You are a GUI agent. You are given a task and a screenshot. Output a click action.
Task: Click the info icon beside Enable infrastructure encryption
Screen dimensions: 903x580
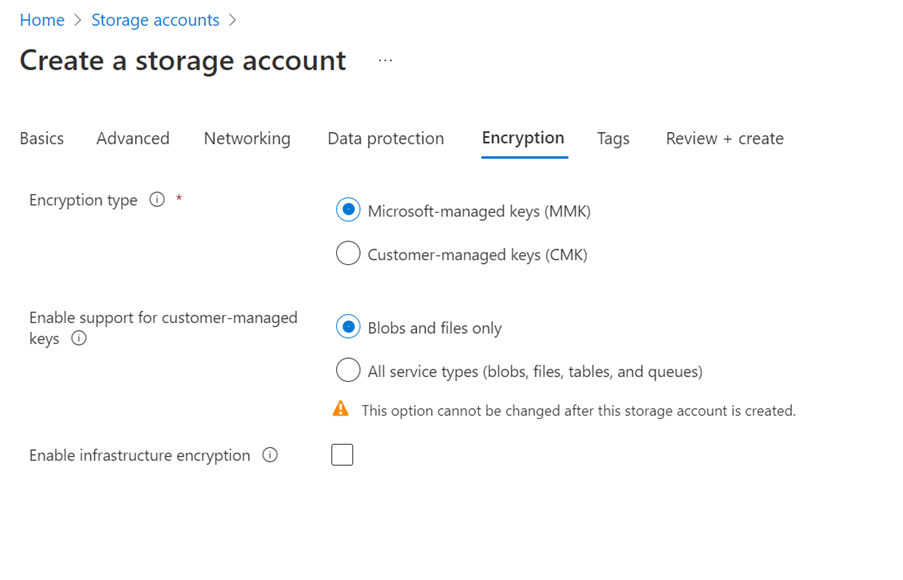pos(269,455)
